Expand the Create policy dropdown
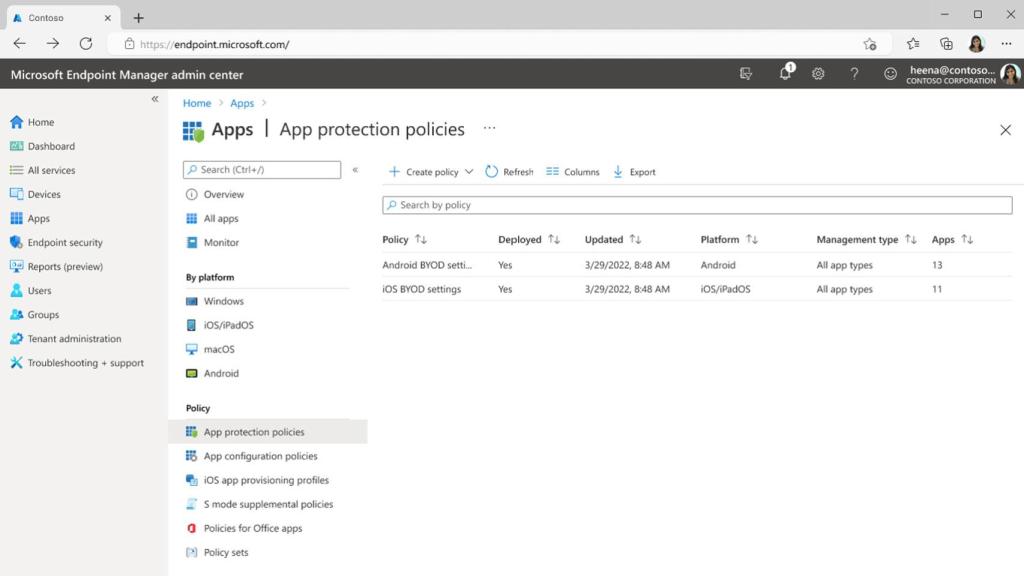Viewport: 1024px width, 576px height. click(430, 172)
